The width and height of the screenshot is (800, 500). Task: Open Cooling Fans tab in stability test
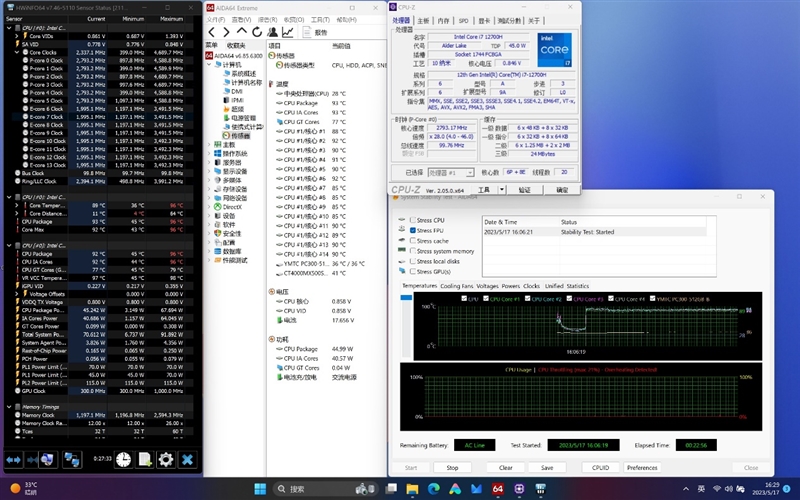[x=457, y=286]
